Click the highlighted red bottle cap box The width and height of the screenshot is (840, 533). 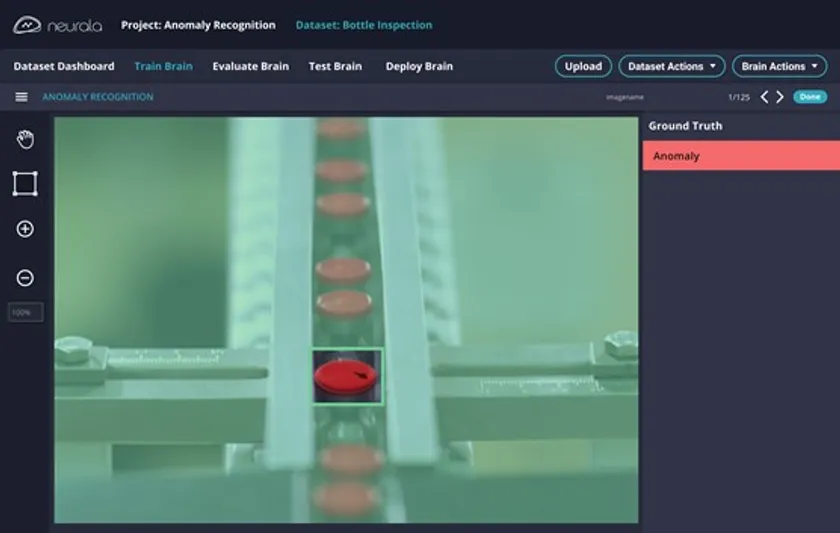[347, 377]
